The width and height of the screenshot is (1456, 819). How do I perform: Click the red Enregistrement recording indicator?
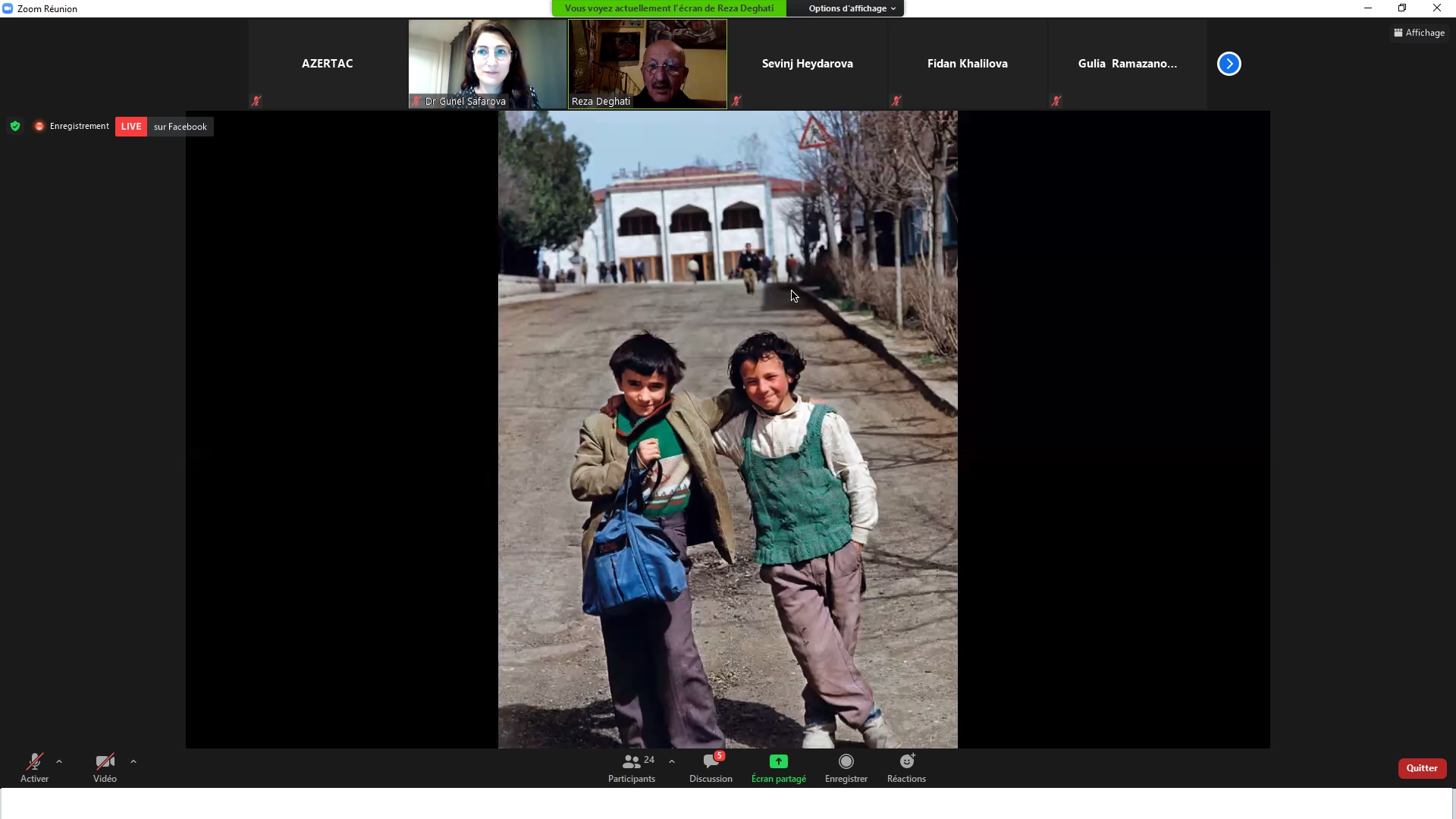pyautogui.click(x=72, y=126)
